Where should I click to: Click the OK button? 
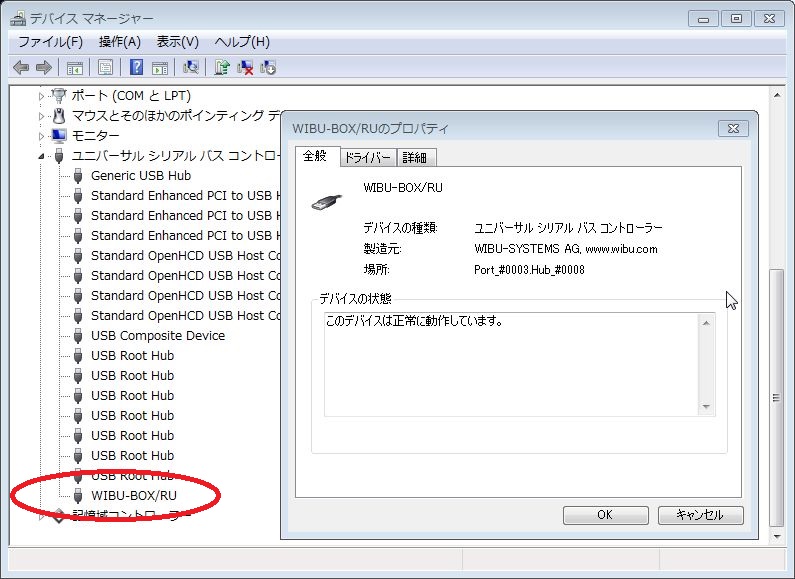(x=605, y=515)
